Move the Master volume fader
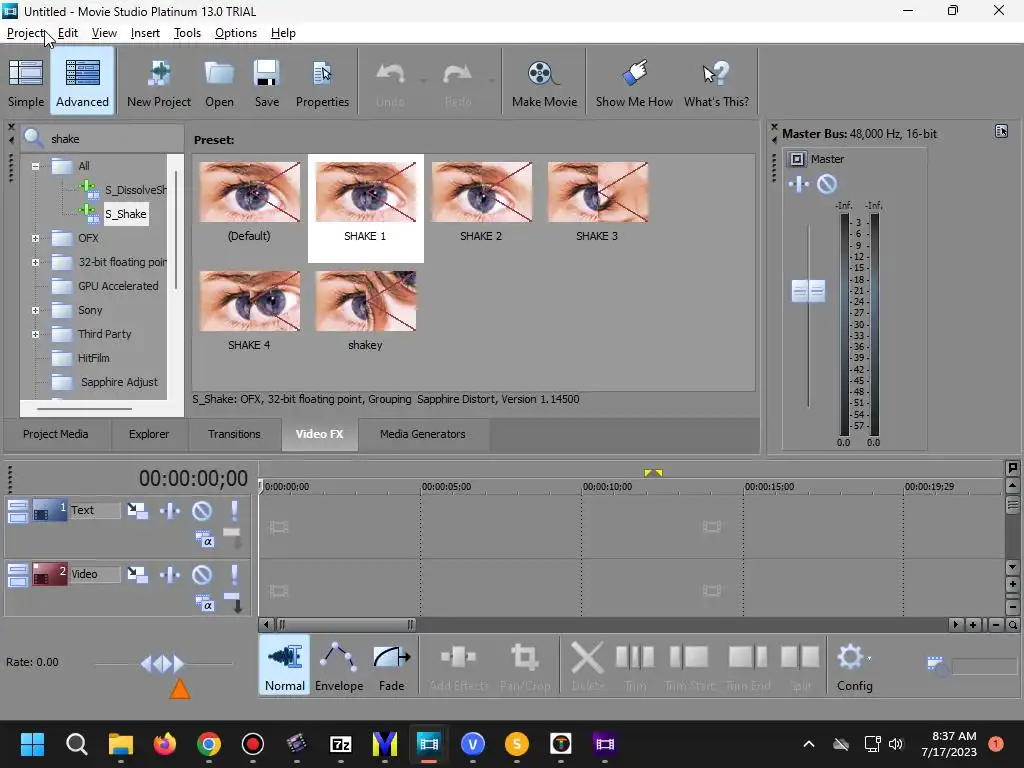This screenshot has width=1024, height=768. pyautogui.click(x=808, y=291)
